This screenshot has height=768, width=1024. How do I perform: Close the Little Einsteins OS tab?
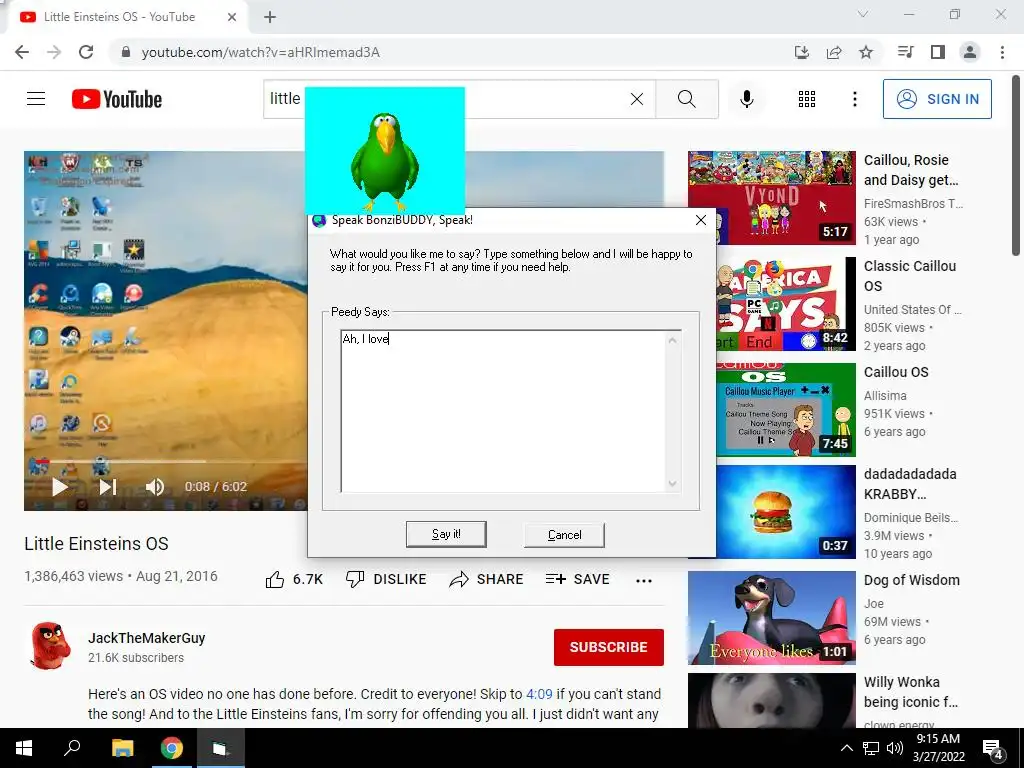pyautogui.click(x=232, y=17)
